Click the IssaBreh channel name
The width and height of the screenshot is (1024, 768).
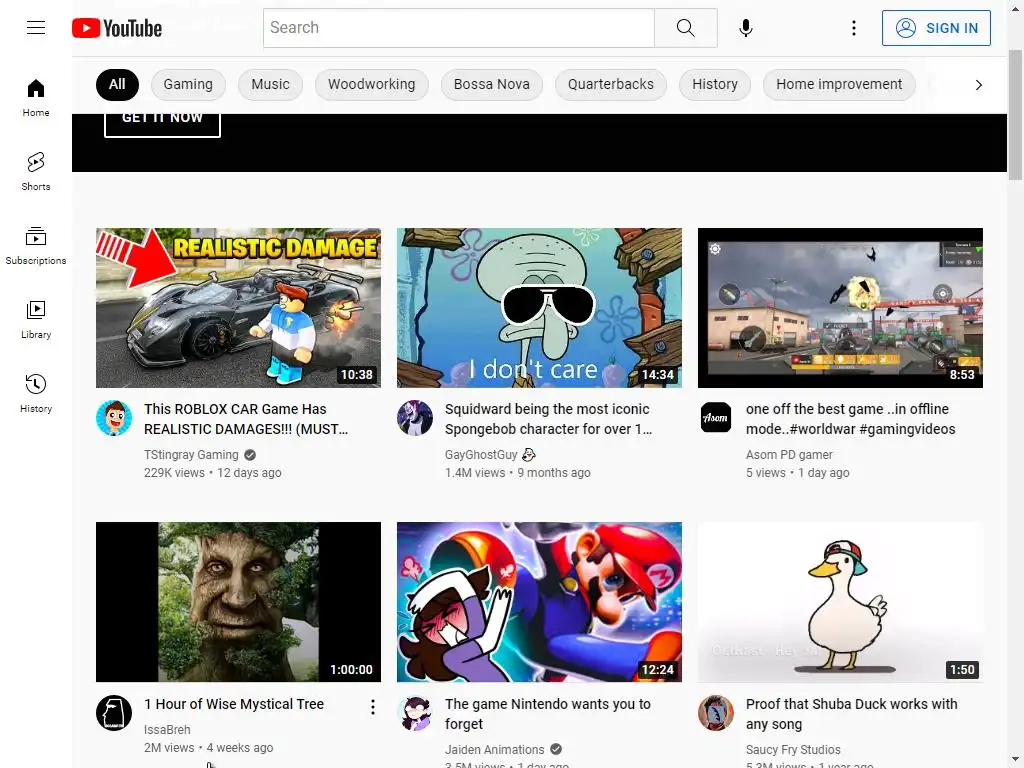coord(167,729)
